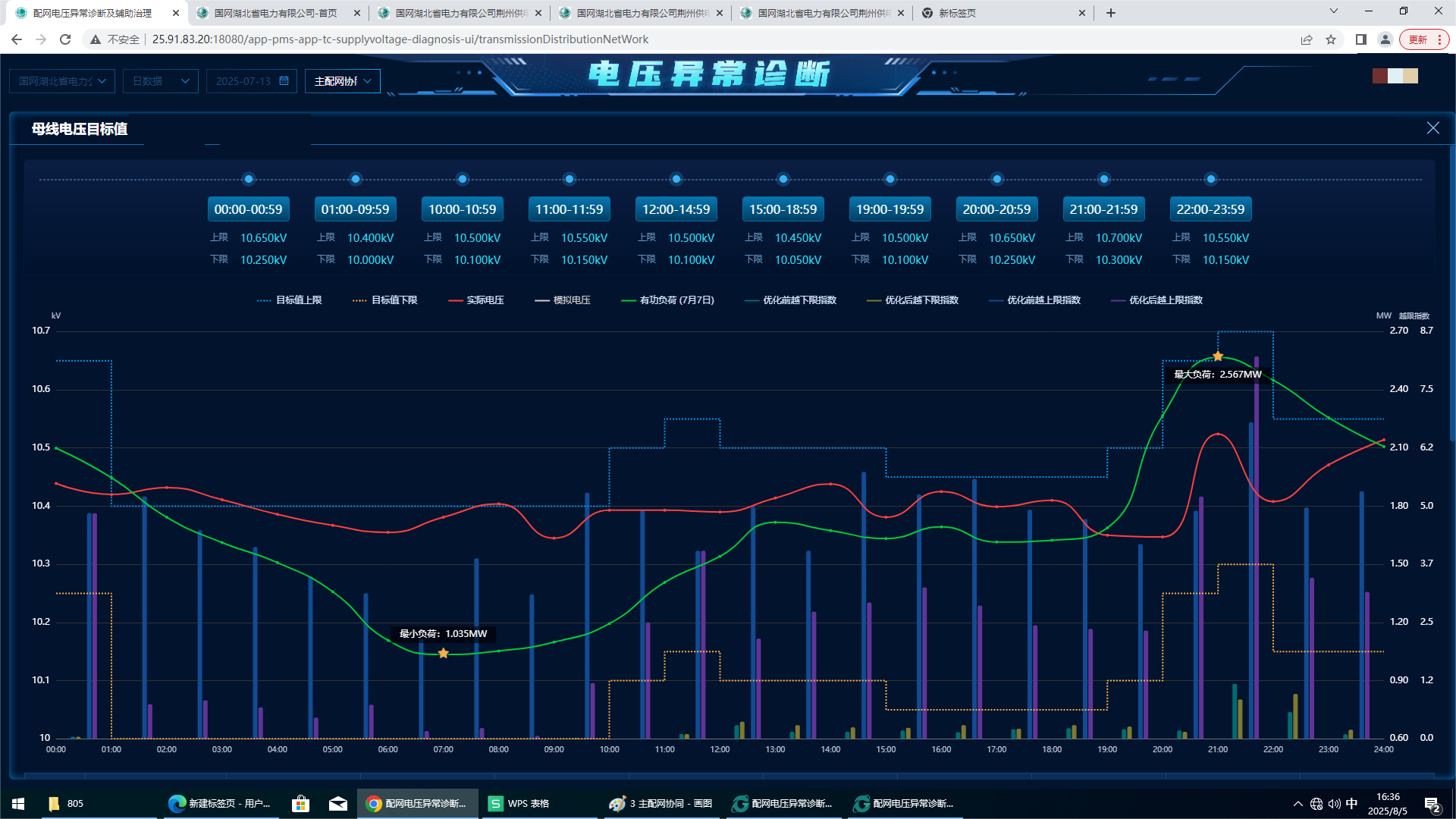Image resolution: width=1456 pixels, height=819 pixels.
Task: Click the dark red theme color swatch
Action: point(1379,76)
